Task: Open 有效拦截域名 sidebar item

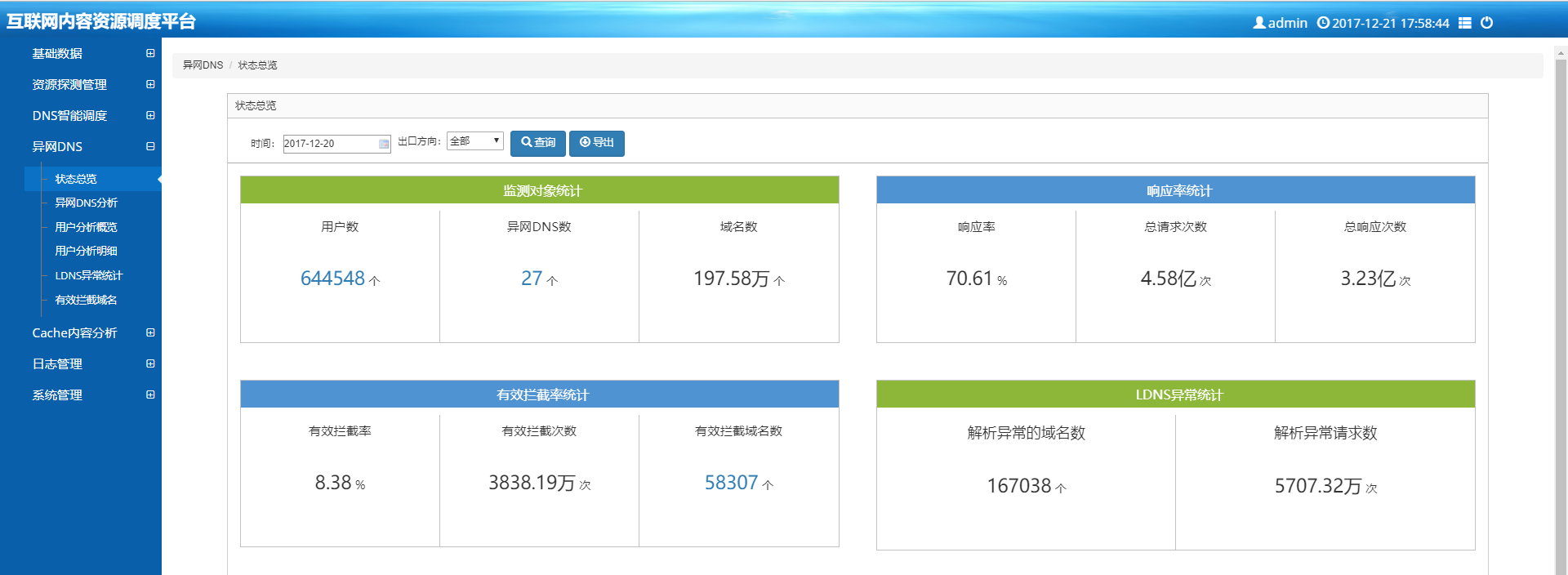Action: tap(86, 300)
